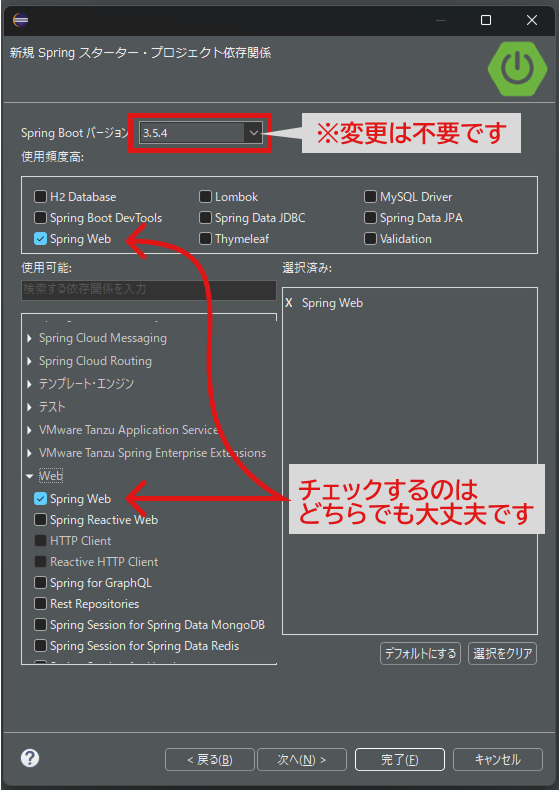This screenshot has height=790, width=559.
Task: Open the Spring Boot version dropdown
Action: coord(253,133)
